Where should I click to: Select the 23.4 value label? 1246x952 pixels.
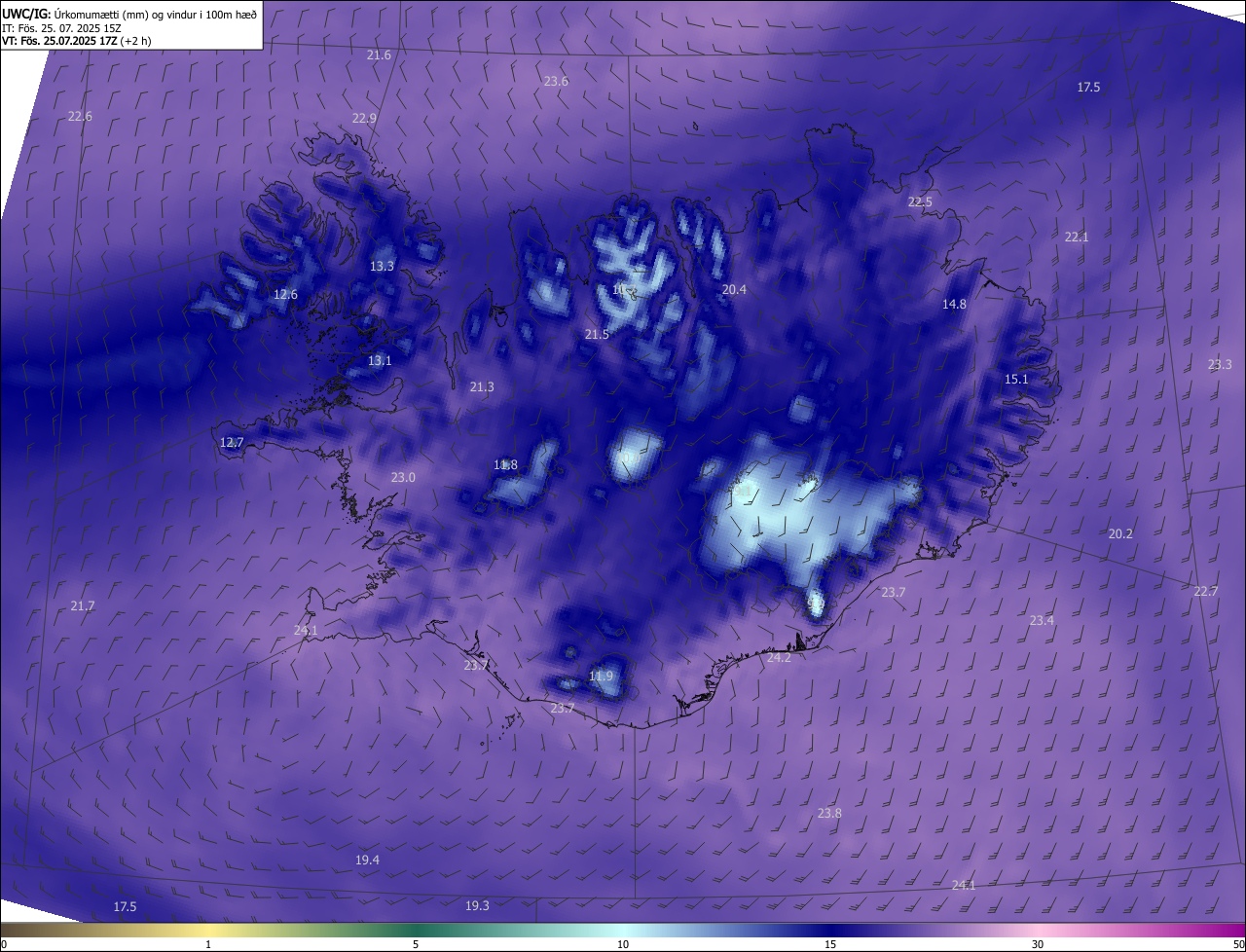pyautogui.click(x=1042, y=621)
